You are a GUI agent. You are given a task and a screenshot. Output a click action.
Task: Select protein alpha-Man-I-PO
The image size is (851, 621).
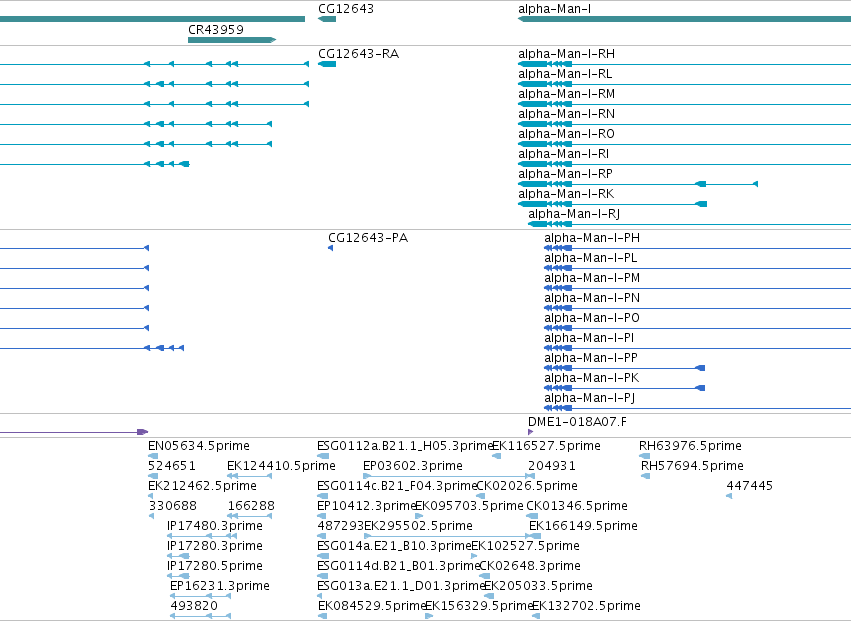(x=592, y=318)
